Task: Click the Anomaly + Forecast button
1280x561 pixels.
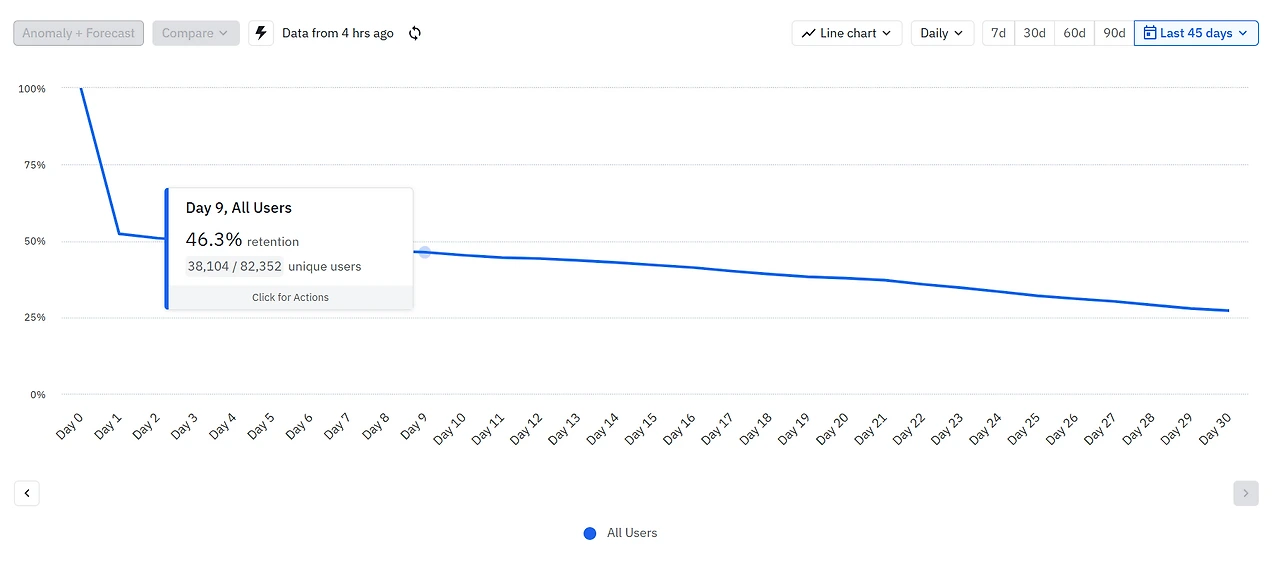Action: point(79,33)
